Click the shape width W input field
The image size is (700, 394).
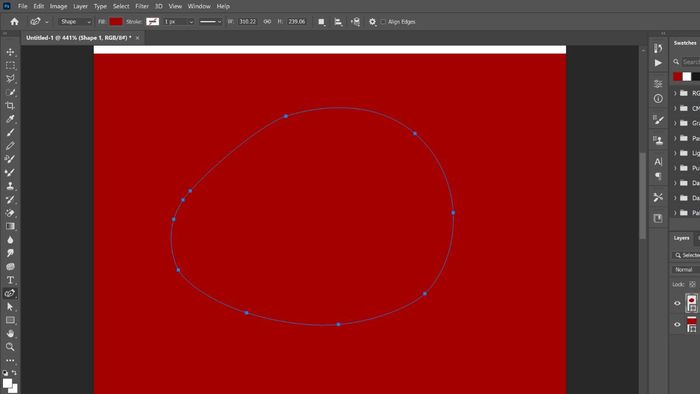click(247, 21)
